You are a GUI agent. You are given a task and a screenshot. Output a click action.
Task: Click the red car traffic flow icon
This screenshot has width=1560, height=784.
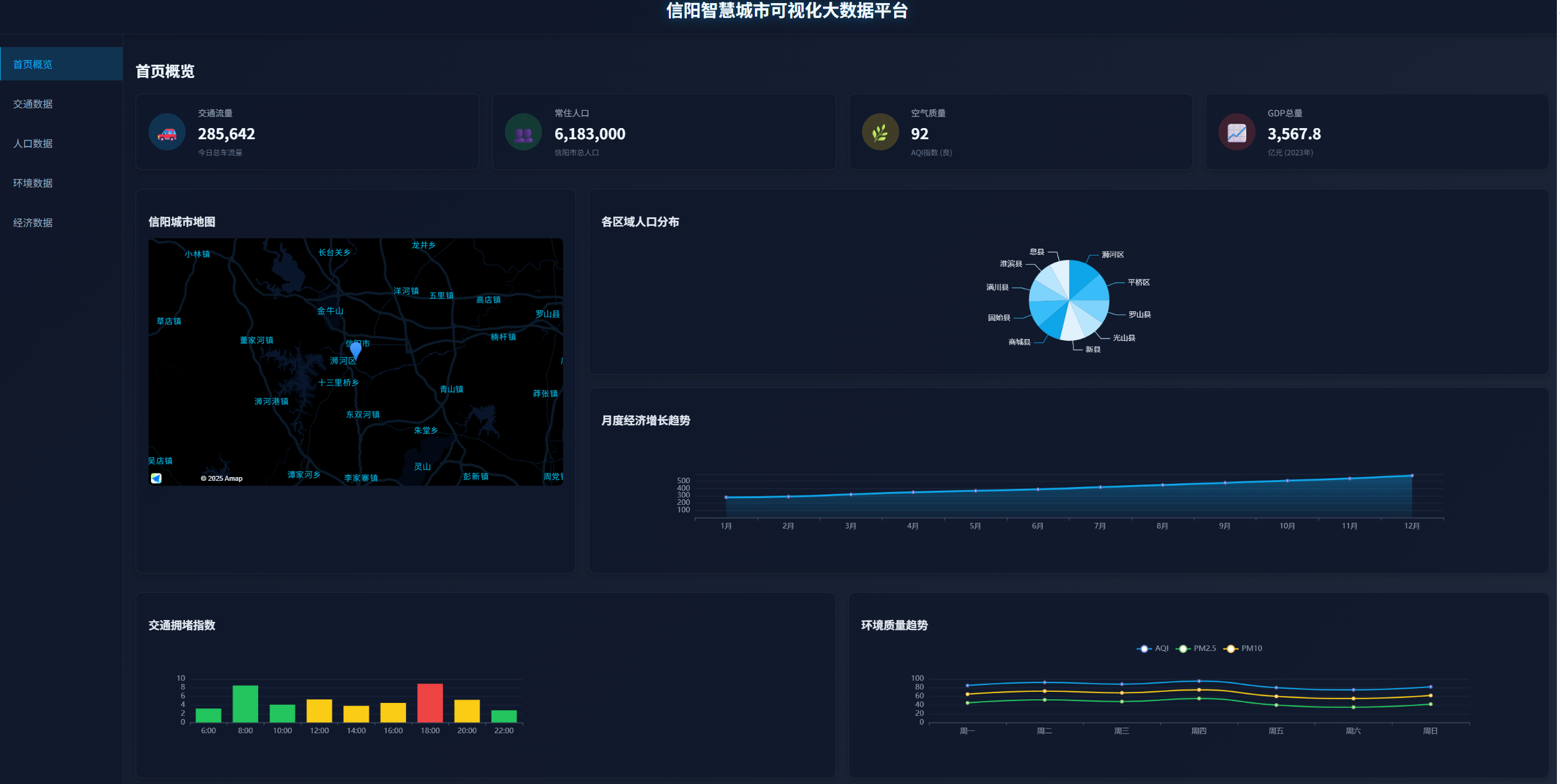167,133
